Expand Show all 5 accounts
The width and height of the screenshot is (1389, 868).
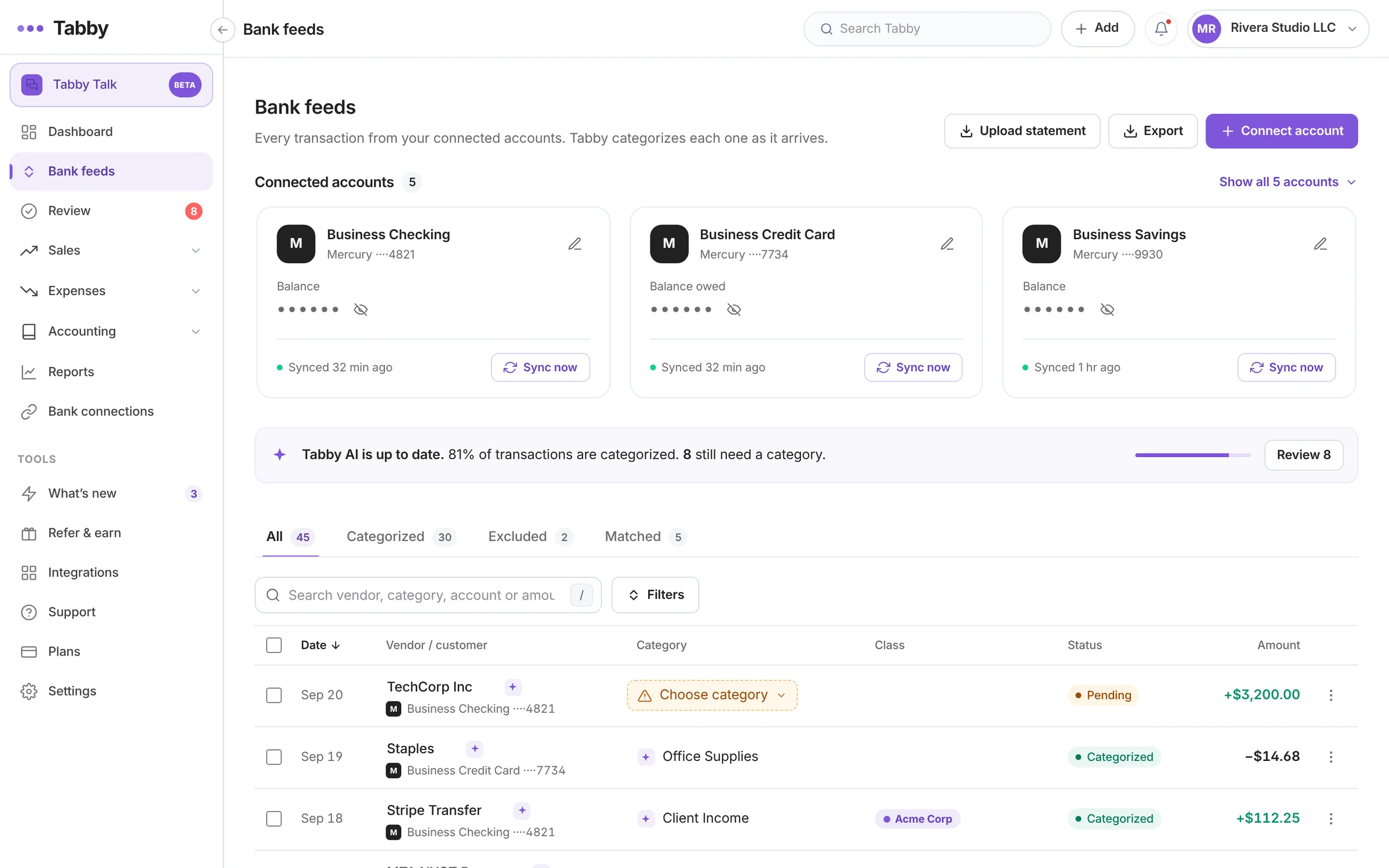[1287, 182]
